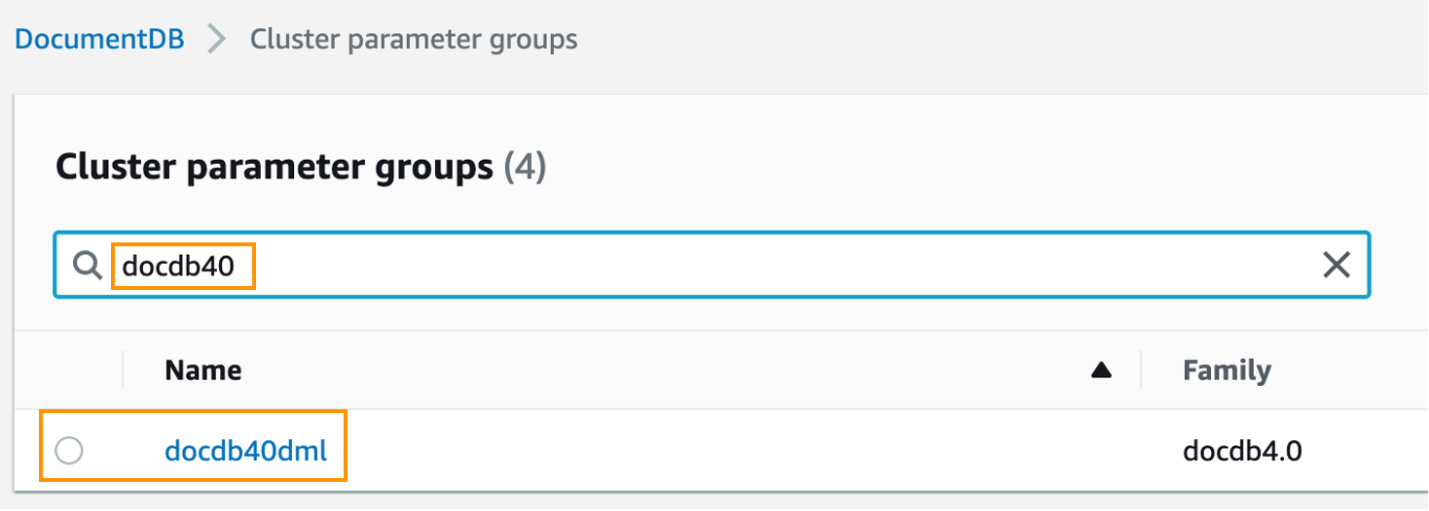Click the Cluster parameter groups heading

click(x=274, y=167)
